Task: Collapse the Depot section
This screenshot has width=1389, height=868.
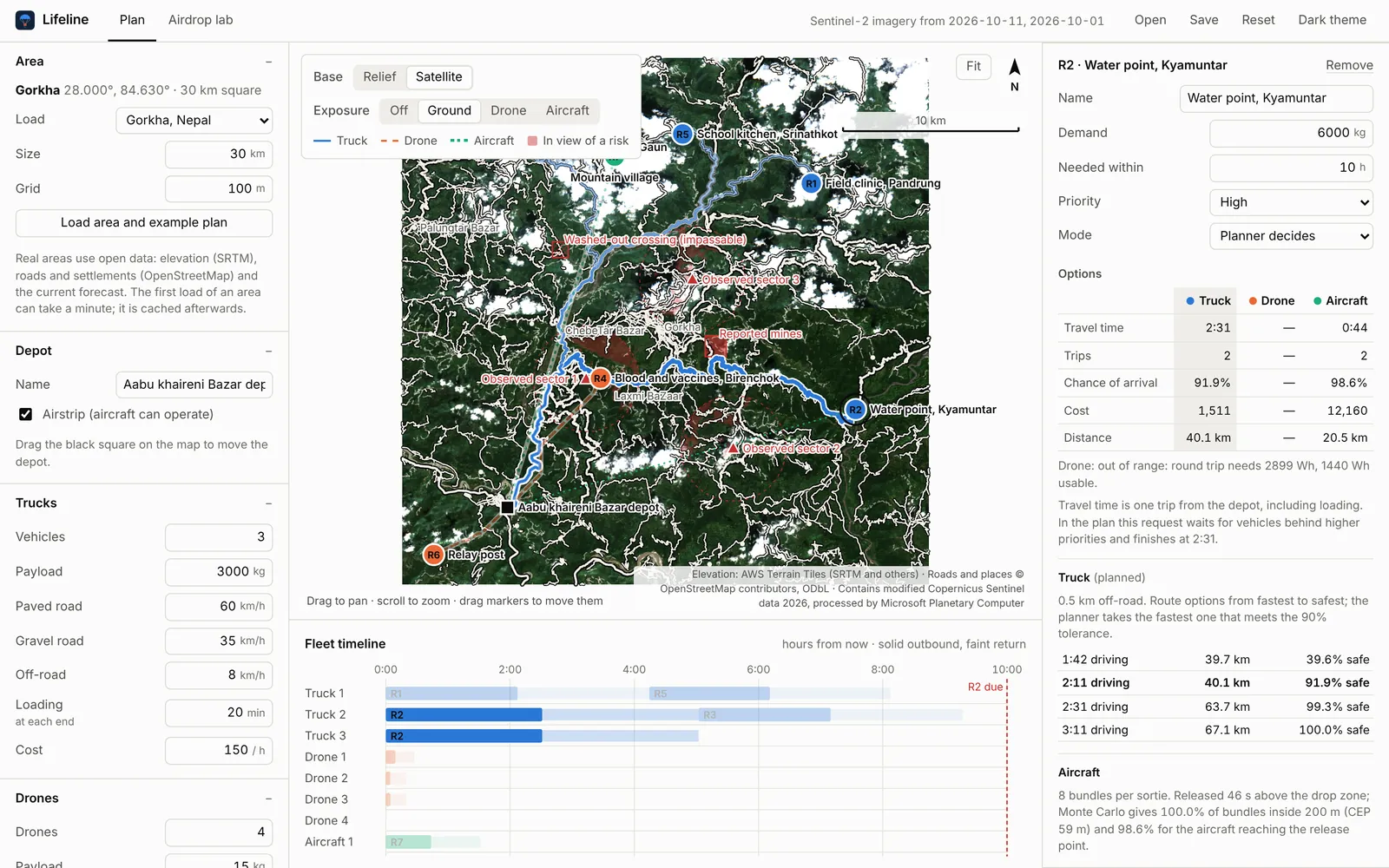Action: click(x=268, y=351)
